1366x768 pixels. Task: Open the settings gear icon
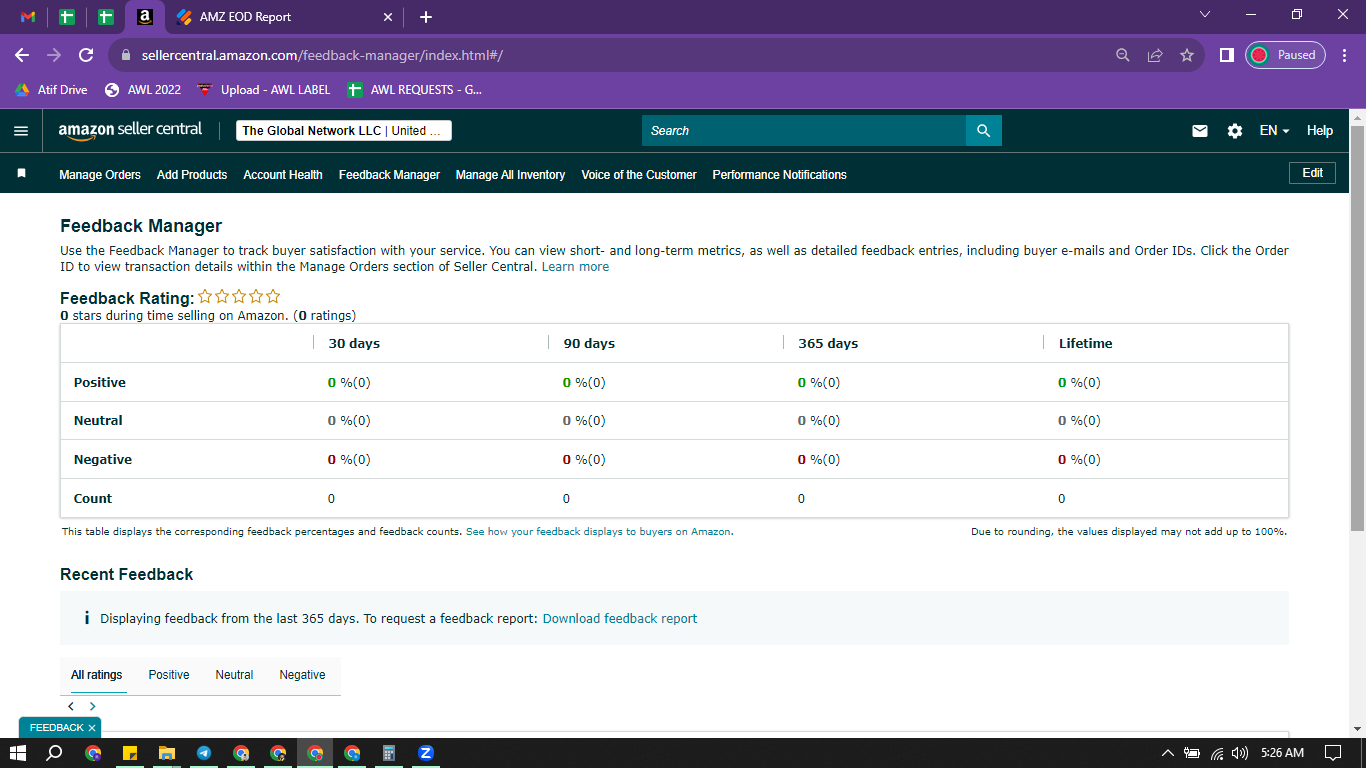tap(1235, 131)
